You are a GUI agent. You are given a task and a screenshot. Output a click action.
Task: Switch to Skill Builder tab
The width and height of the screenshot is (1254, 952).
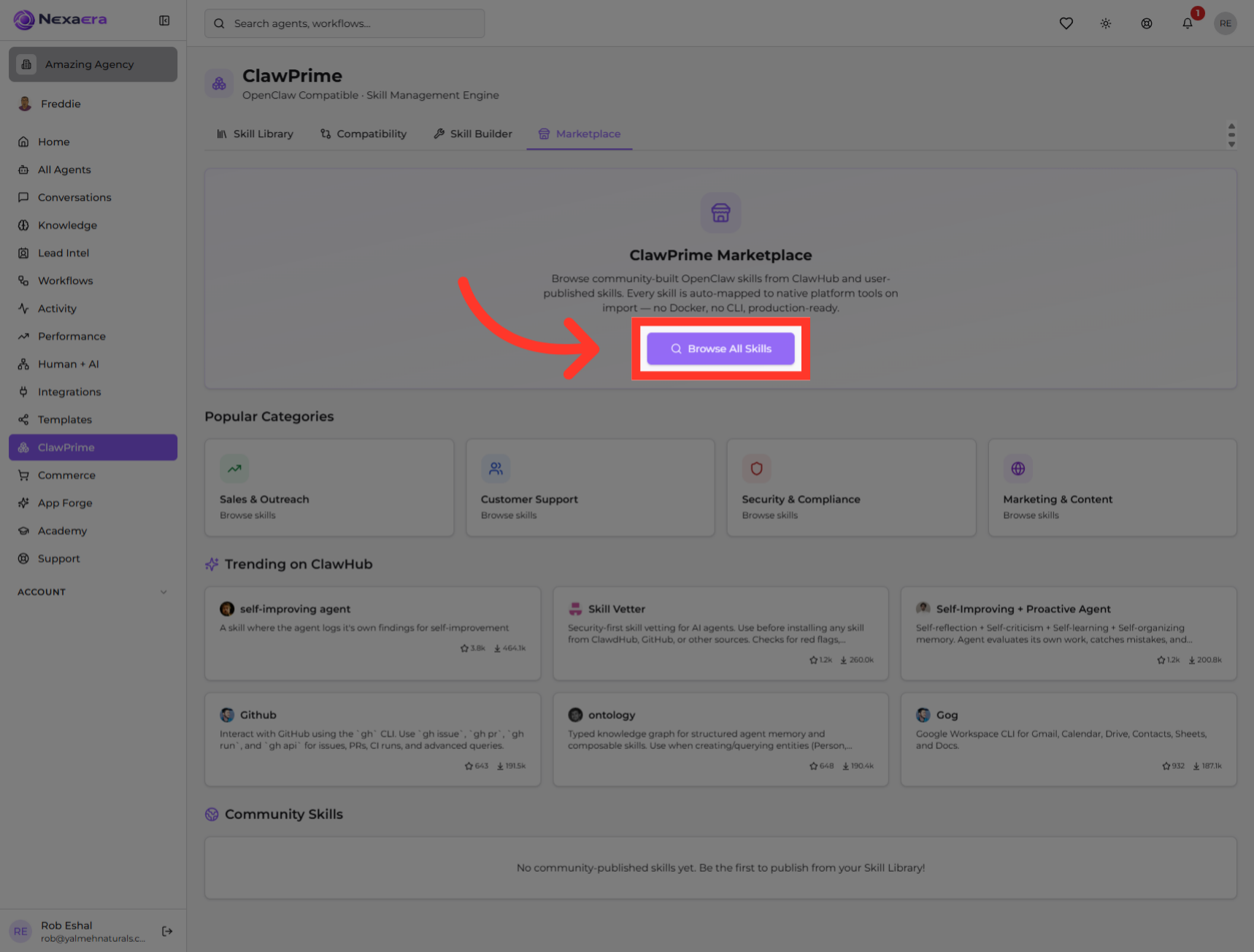click(x=473, y=134)
